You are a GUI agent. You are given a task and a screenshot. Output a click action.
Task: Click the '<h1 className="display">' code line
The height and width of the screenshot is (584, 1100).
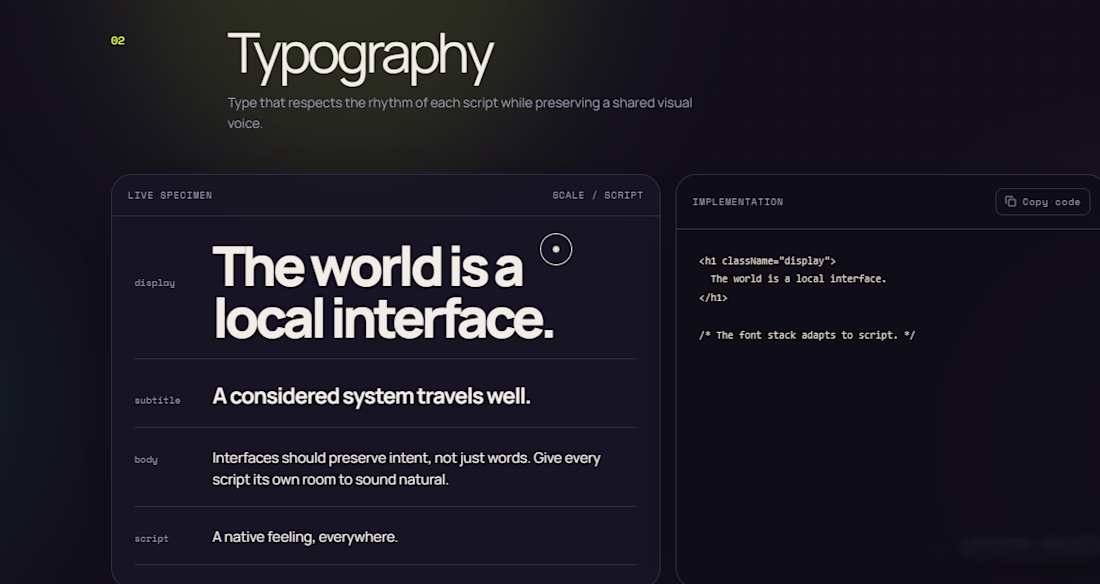(x=767, y=261)
